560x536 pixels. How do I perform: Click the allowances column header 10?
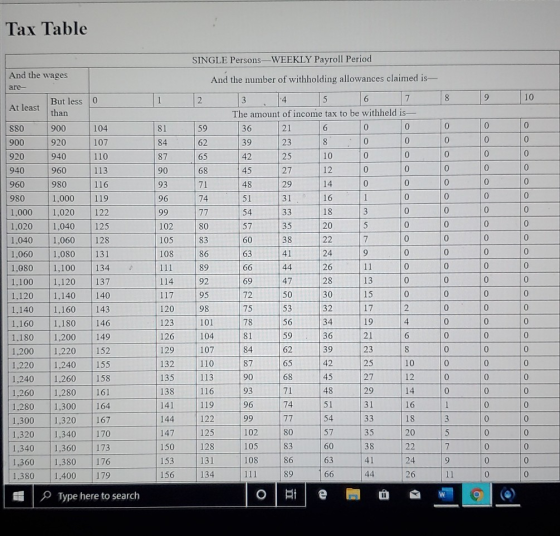click(529, 97)
